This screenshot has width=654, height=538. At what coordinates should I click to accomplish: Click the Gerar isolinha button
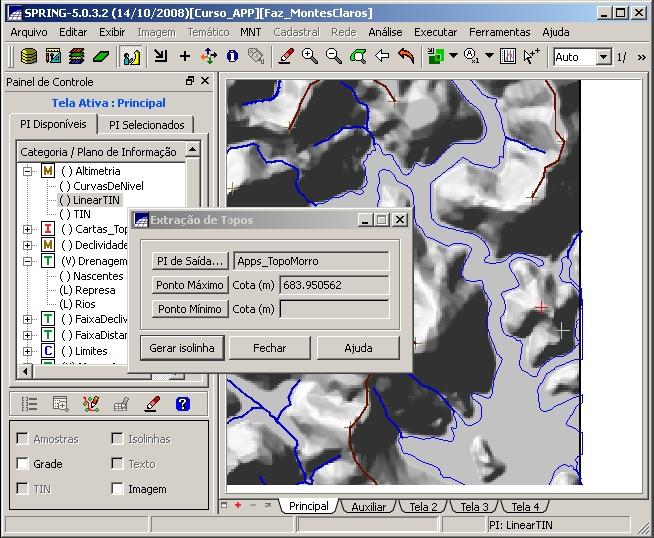[182, 348]
